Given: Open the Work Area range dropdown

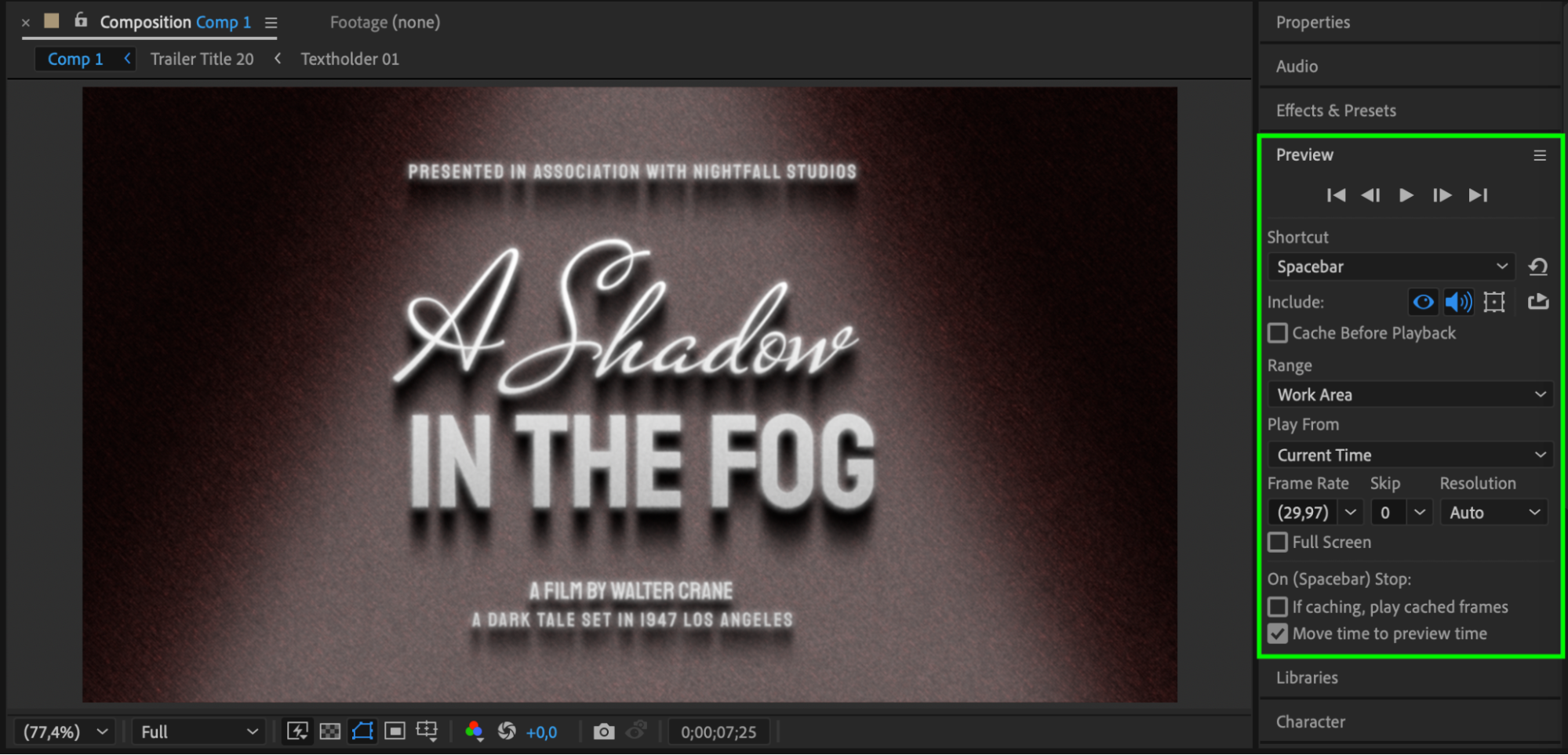Looking at the screenshot, I should click(x=1410, y=394).
